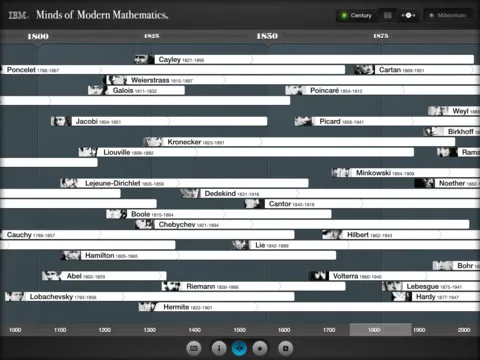480x360 pixels.
Task: Jump to year 2000 on bottom scale
Action: click(464, 330)
